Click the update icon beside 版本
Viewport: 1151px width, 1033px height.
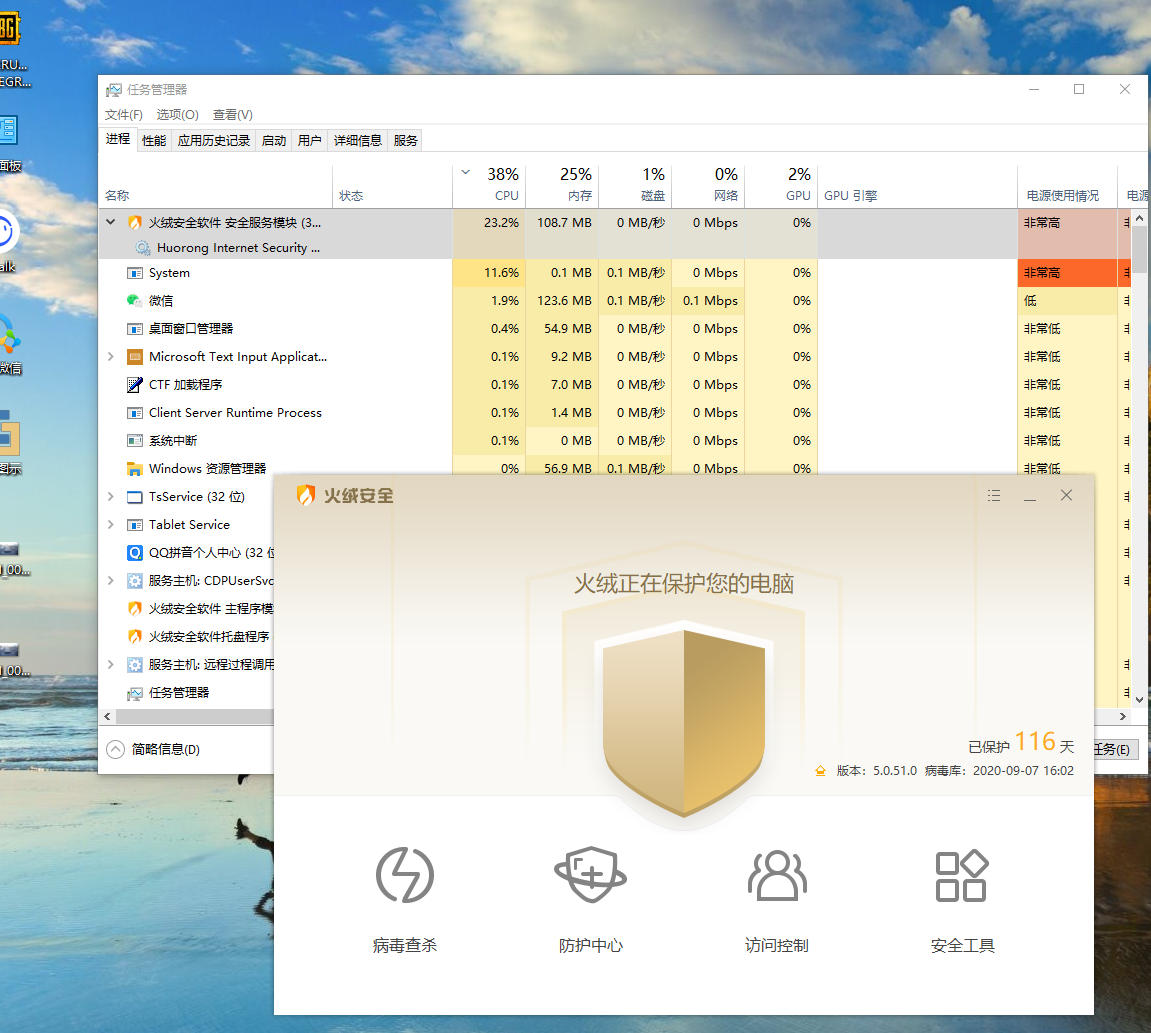[x=820, y=771]
